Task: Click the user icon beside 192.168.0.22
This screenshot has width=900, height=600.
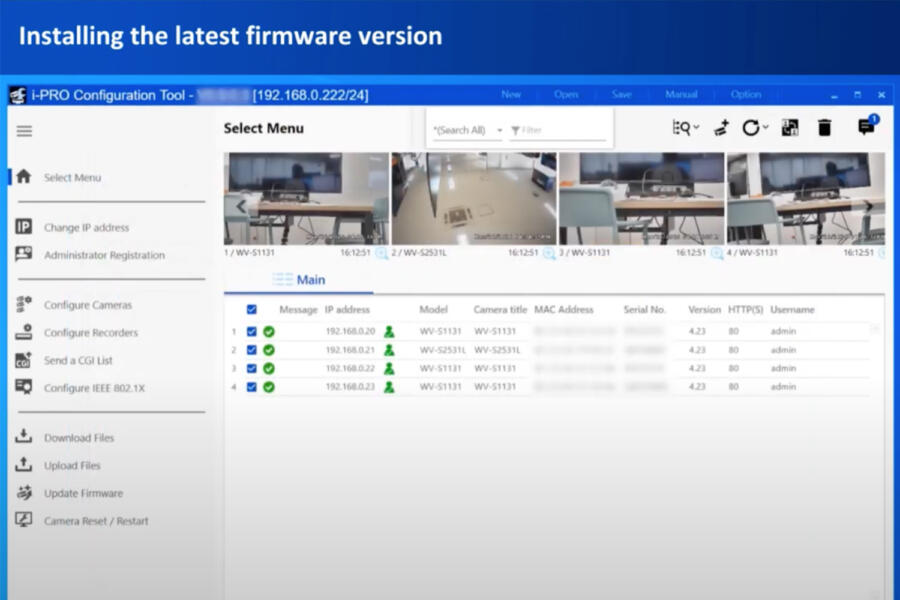Action: pos(389,368)
